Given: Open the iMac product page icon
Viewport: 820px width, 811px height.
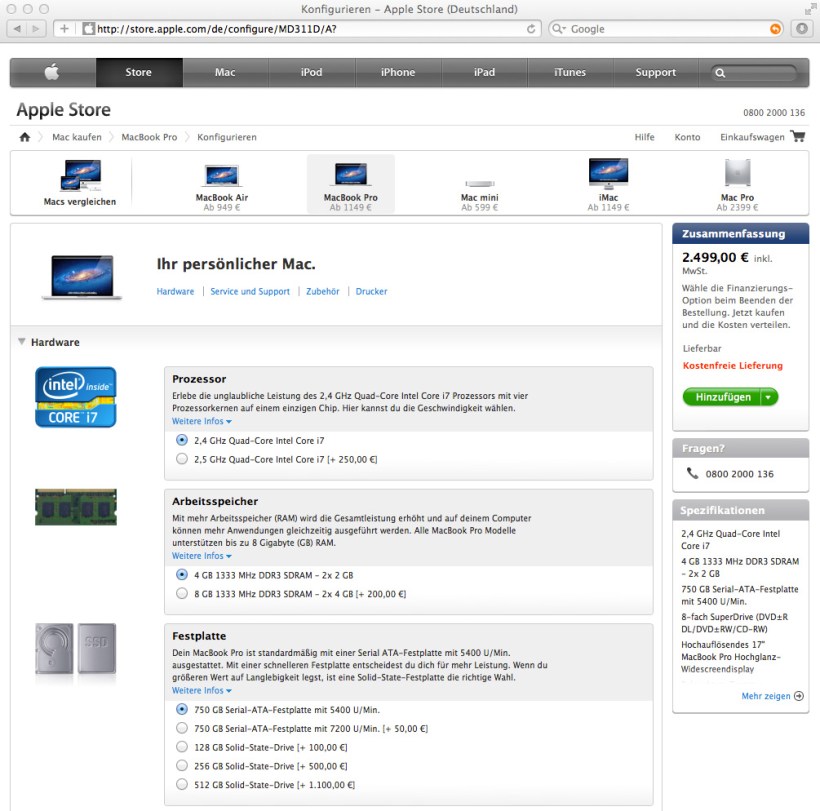Looking at the screenshot, I should pos(607,178).
